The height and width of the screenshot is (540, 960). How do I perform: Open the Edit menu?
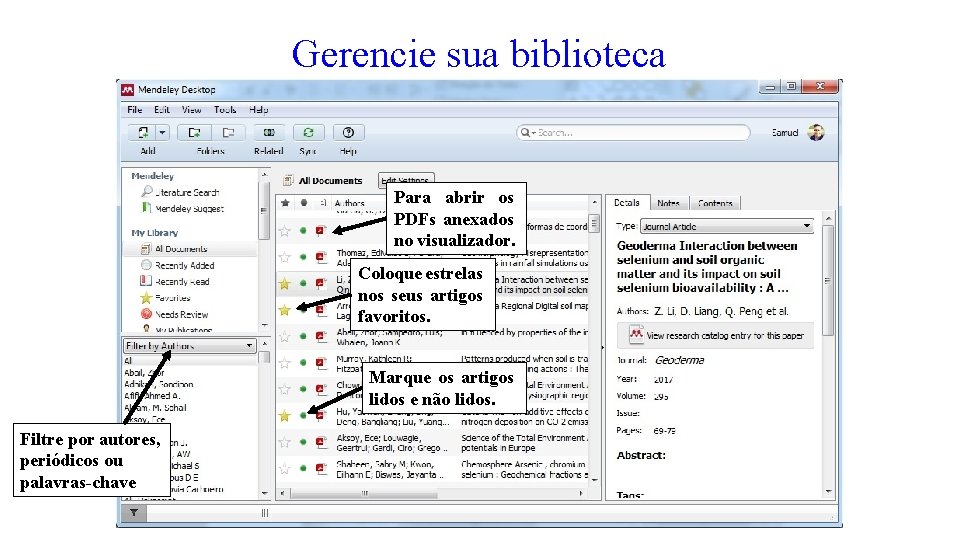pos(162,110)
